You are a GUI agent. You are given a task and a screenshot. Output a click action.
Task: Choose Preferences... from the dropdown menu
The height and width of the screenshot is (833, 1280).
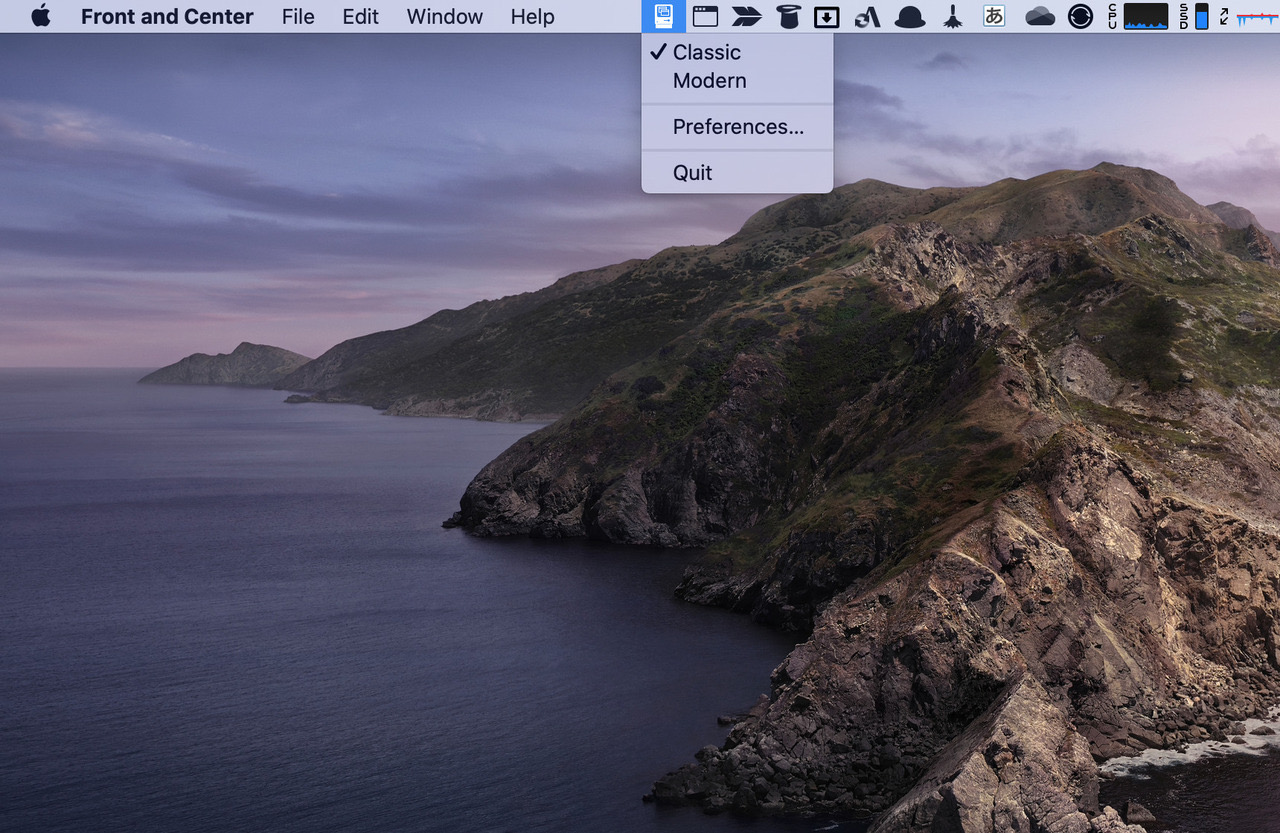738,127
